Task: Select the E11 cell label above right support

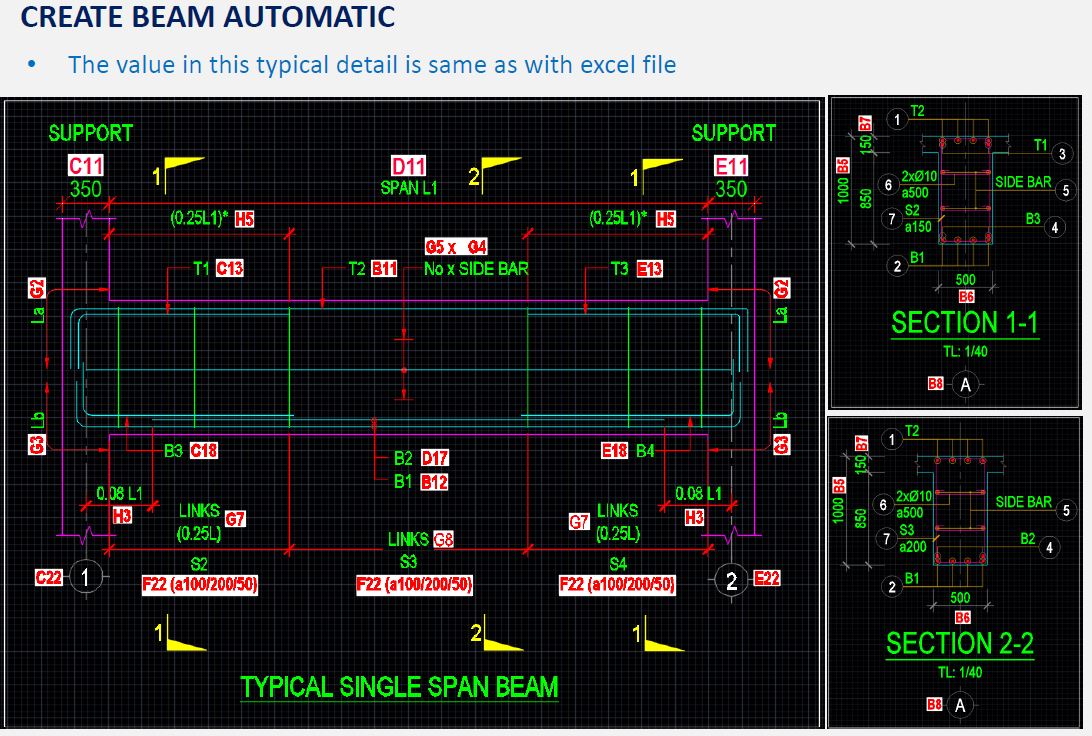Action: pos(731,166)
